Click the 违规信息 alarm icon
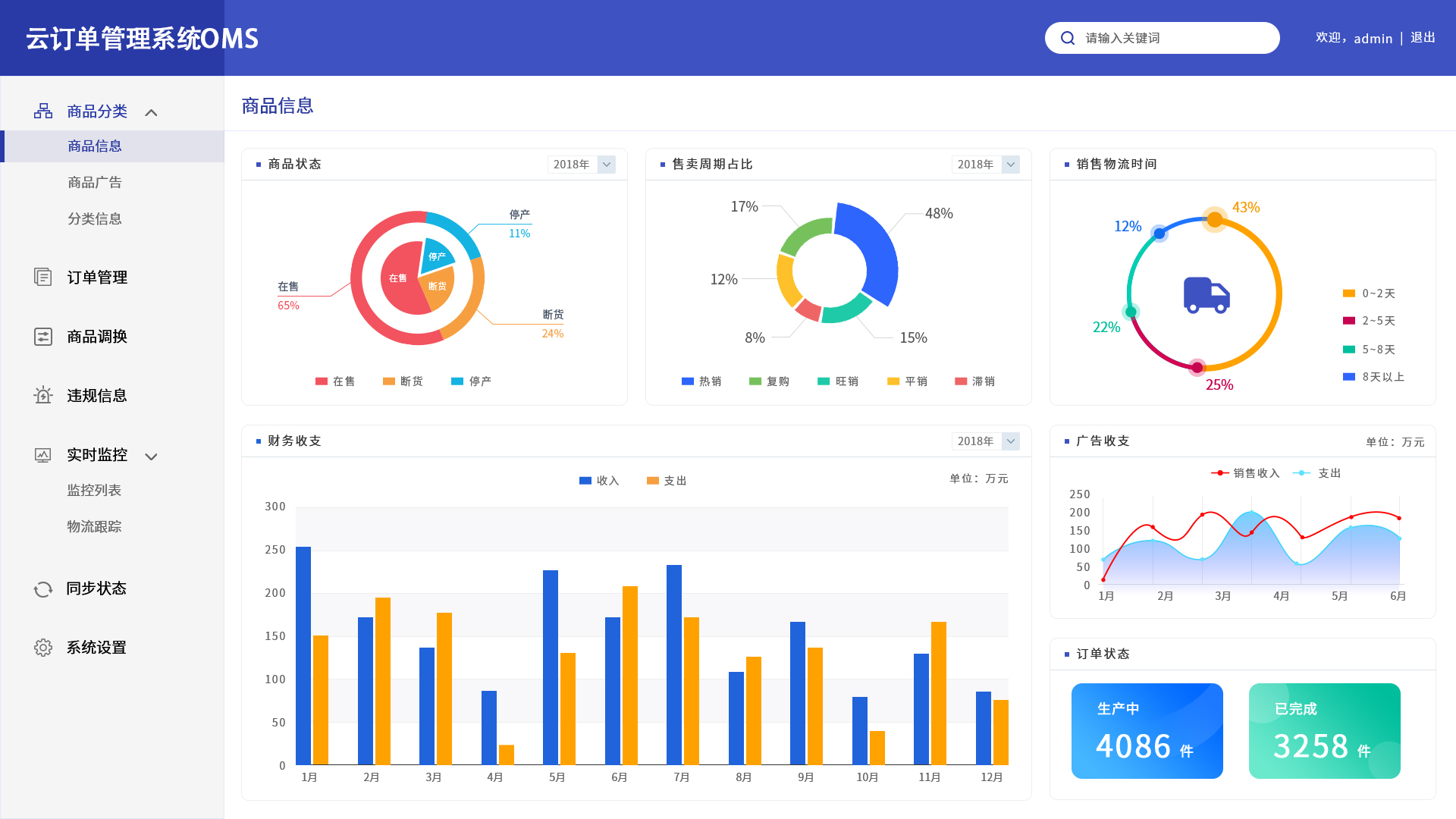The width and height of the screenshot is (1456, 819). (43, 395)
